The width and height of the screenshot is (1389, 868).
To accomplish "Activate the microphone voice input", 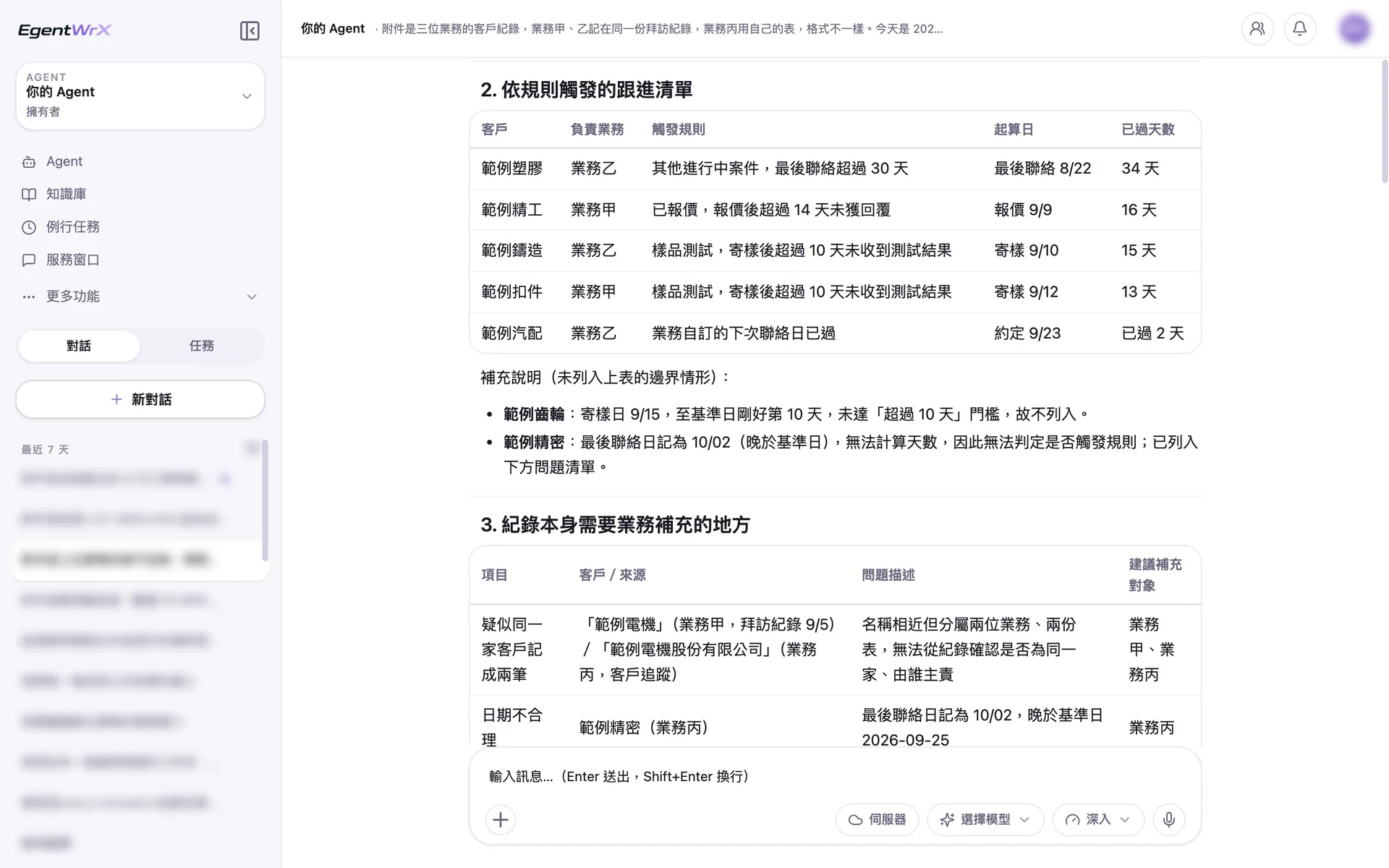I will (1169, 820).
